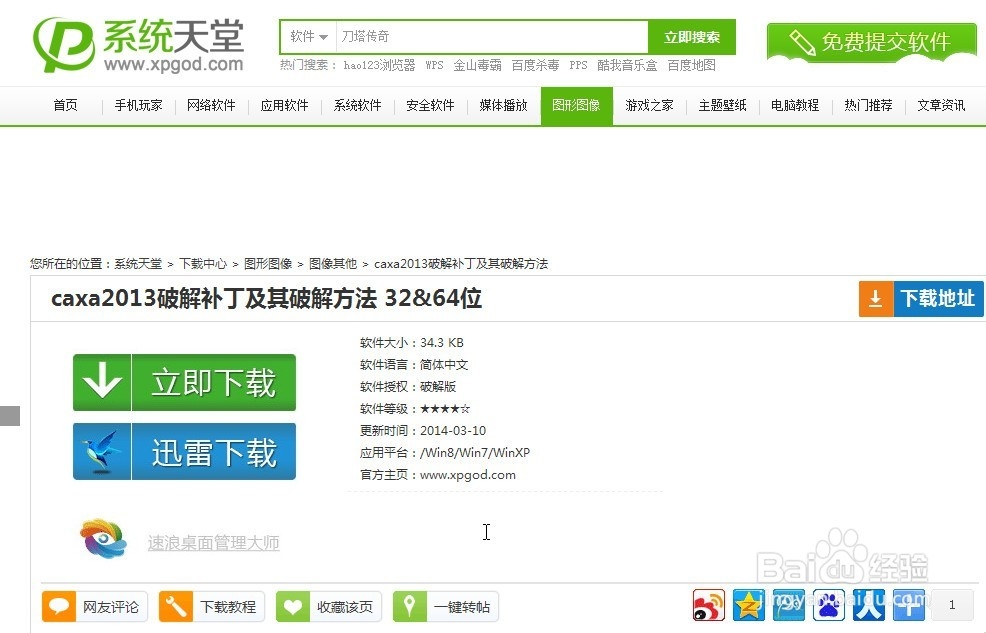986x633 pixels.
Task: Open the 游戏之家 navigation item
Action: click(x=650, y=105)
